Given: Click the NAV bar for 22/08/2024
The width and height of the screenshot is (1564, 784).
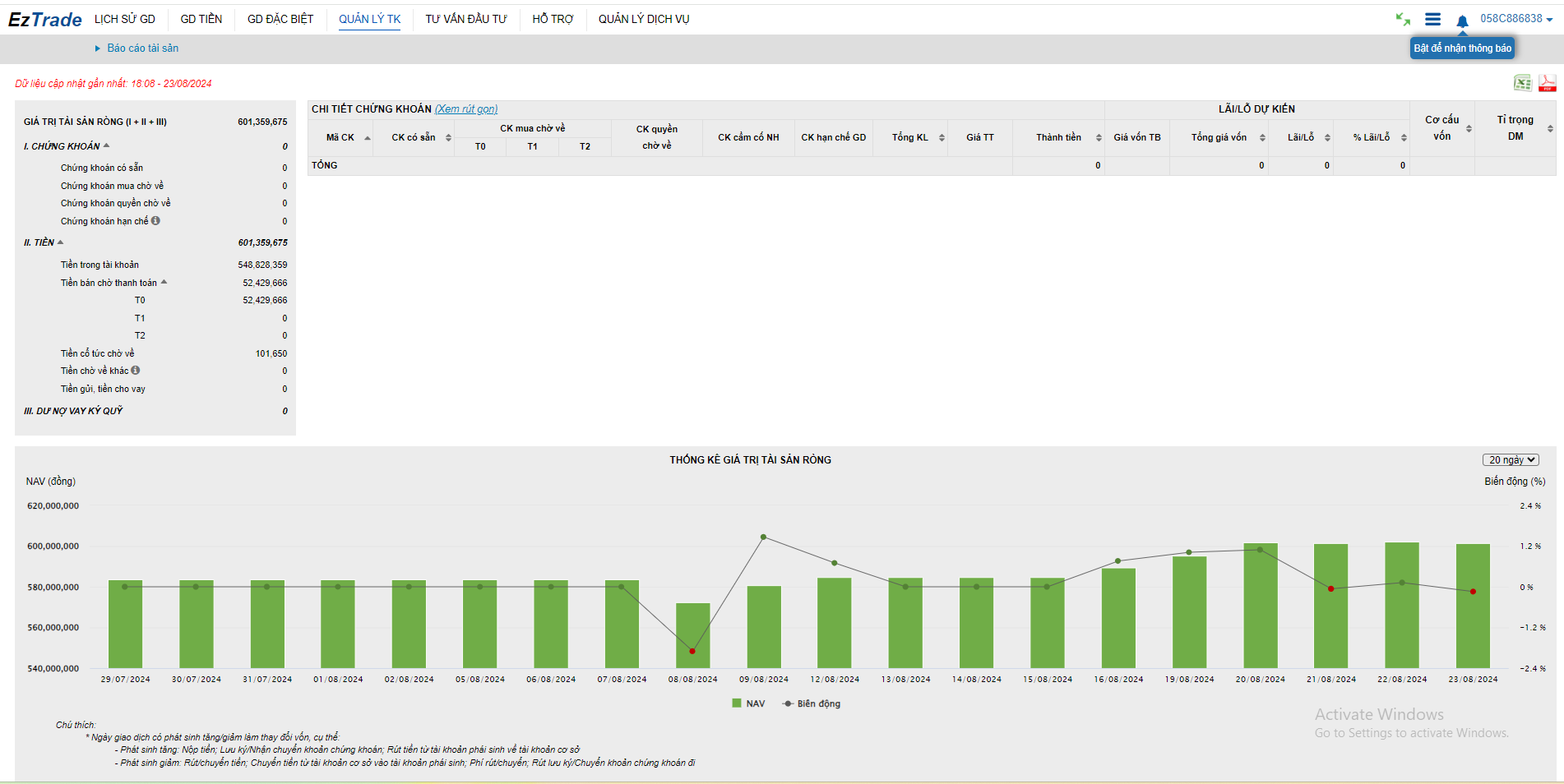Looking at the screenshot, I should tap(1402, 605).
